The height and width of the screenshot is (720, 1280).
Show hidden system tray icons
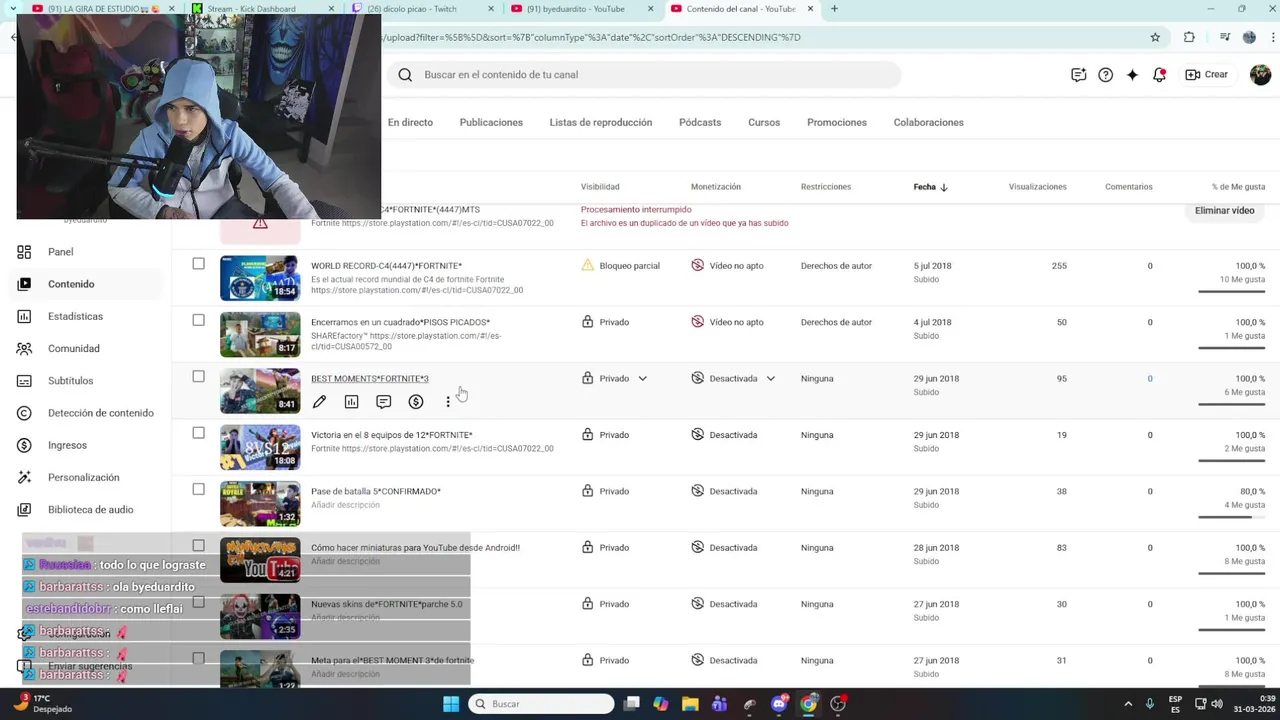click(1128, 704)
